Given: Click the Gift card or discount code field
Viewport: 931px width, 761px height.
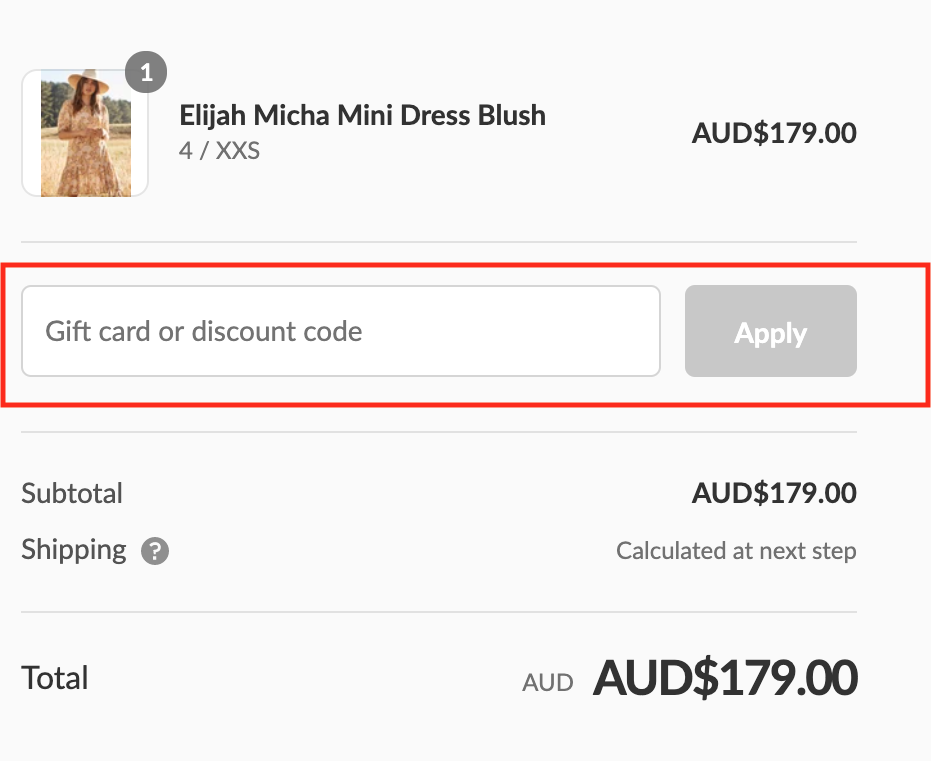Looking at the screenshot, I should 340,331.
